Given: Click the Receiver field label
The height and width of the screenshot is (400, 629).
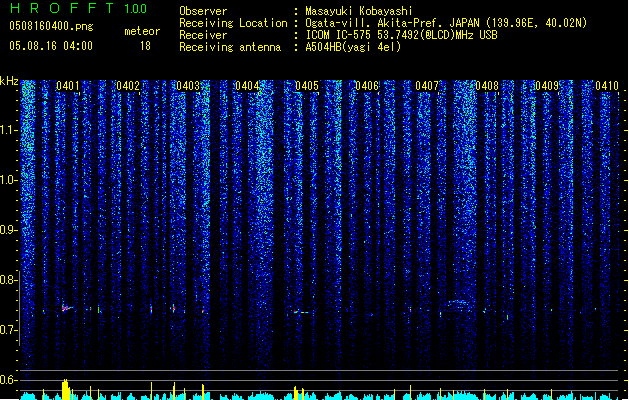Looking at the screenshot, I should (203, 35).
